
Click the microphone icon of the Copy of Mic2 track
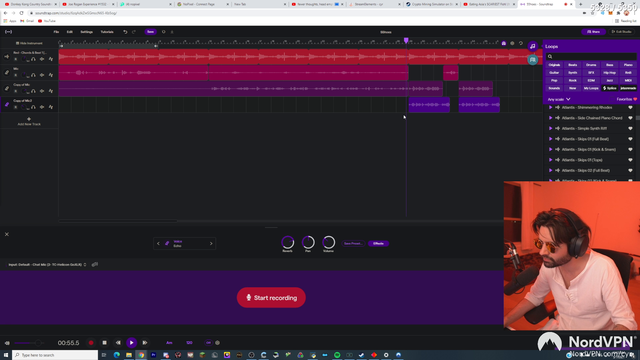pyautogui.click(x=7, y=104)
